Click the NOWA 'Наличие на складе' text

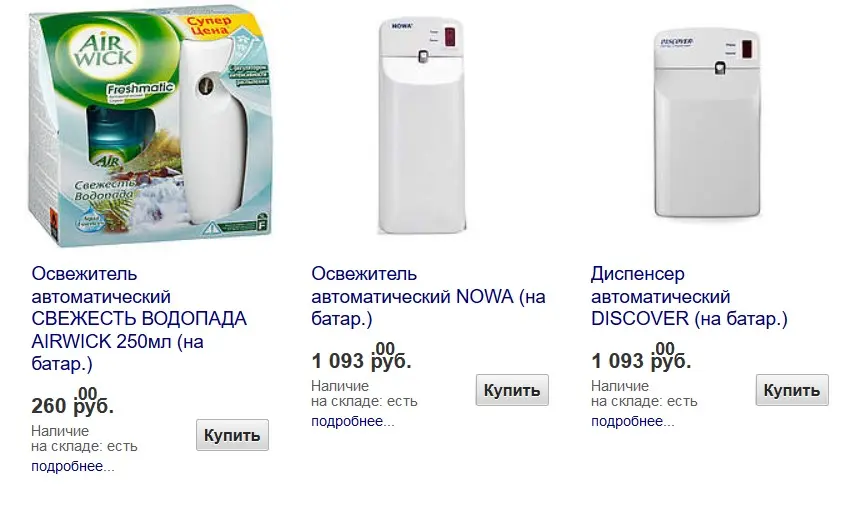[364, 394]
